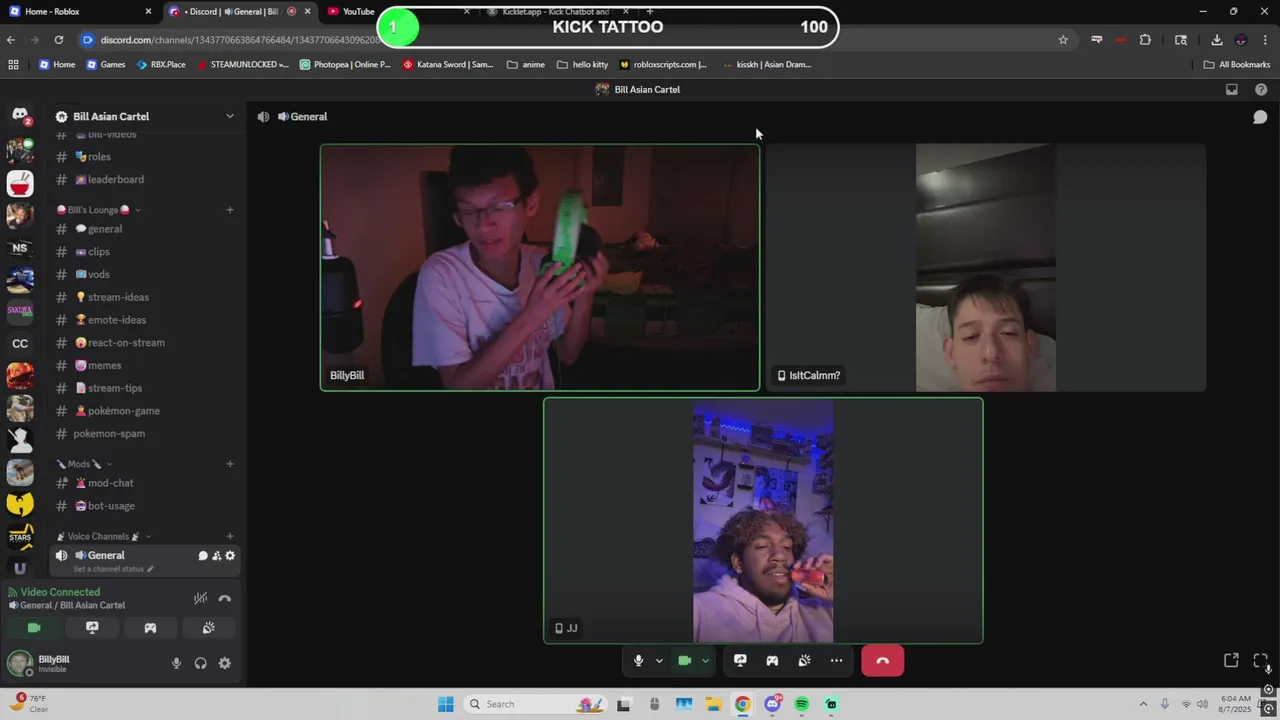This screenshot has height=720, width=1280.
Task: Open soundboard from sidebar panel
Action: tap(208, 628)
